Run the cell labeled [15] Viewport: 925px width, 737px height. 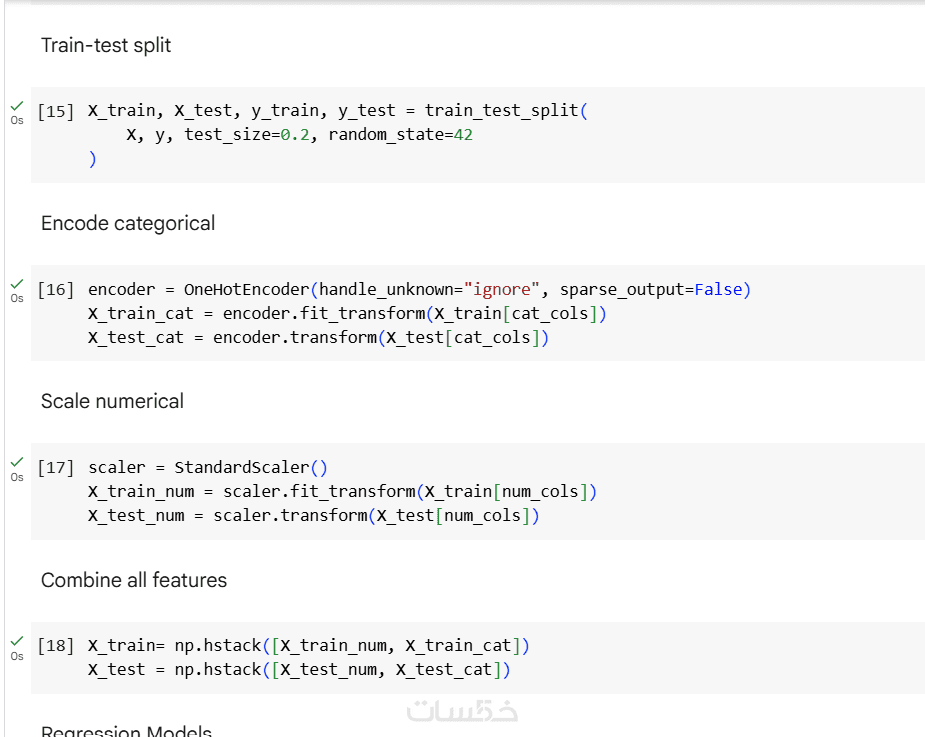pos(56,111)
